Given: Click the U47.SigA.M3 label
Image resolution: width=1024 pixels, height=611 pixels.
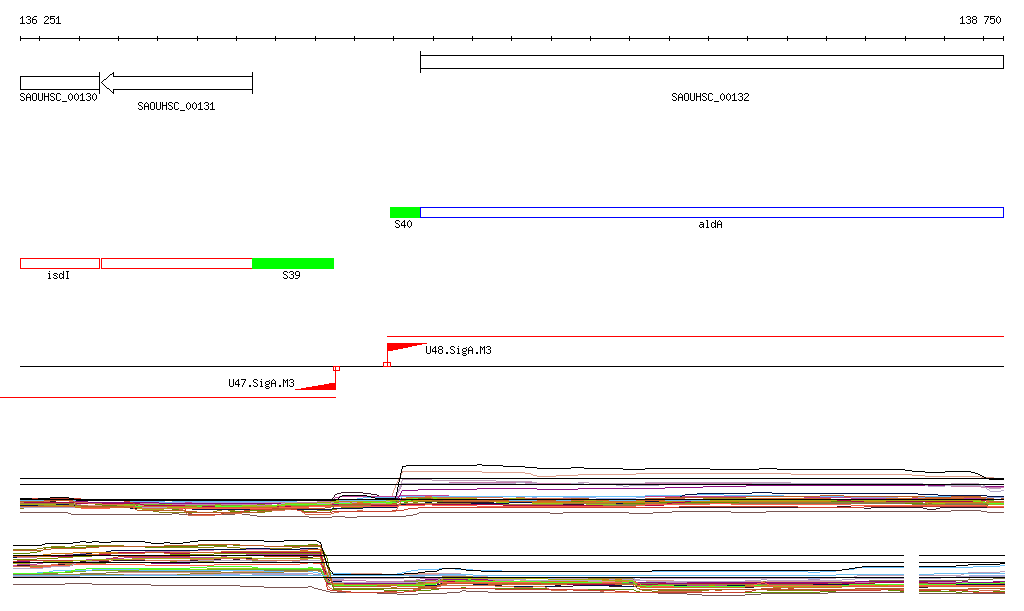Looking at the screenshot, I should (261, 383).
